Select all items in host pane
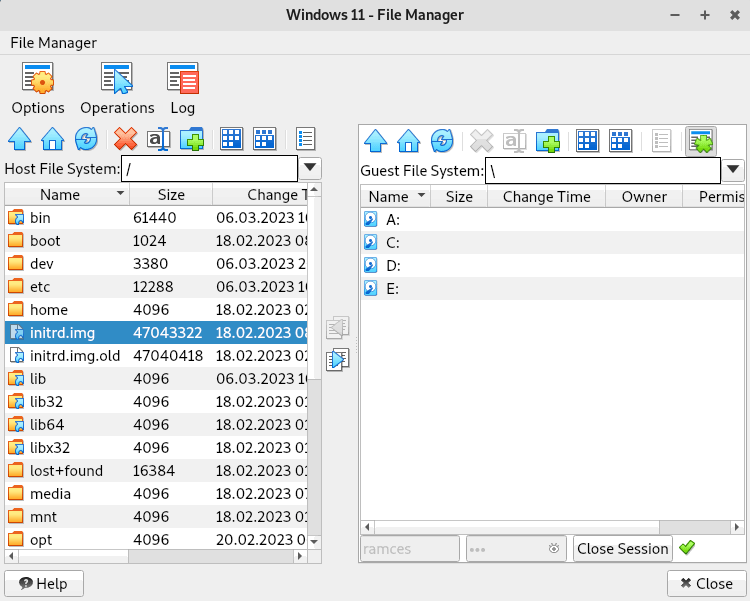The height and width of the screenshot is (601, 750). [x=232, y=139]
